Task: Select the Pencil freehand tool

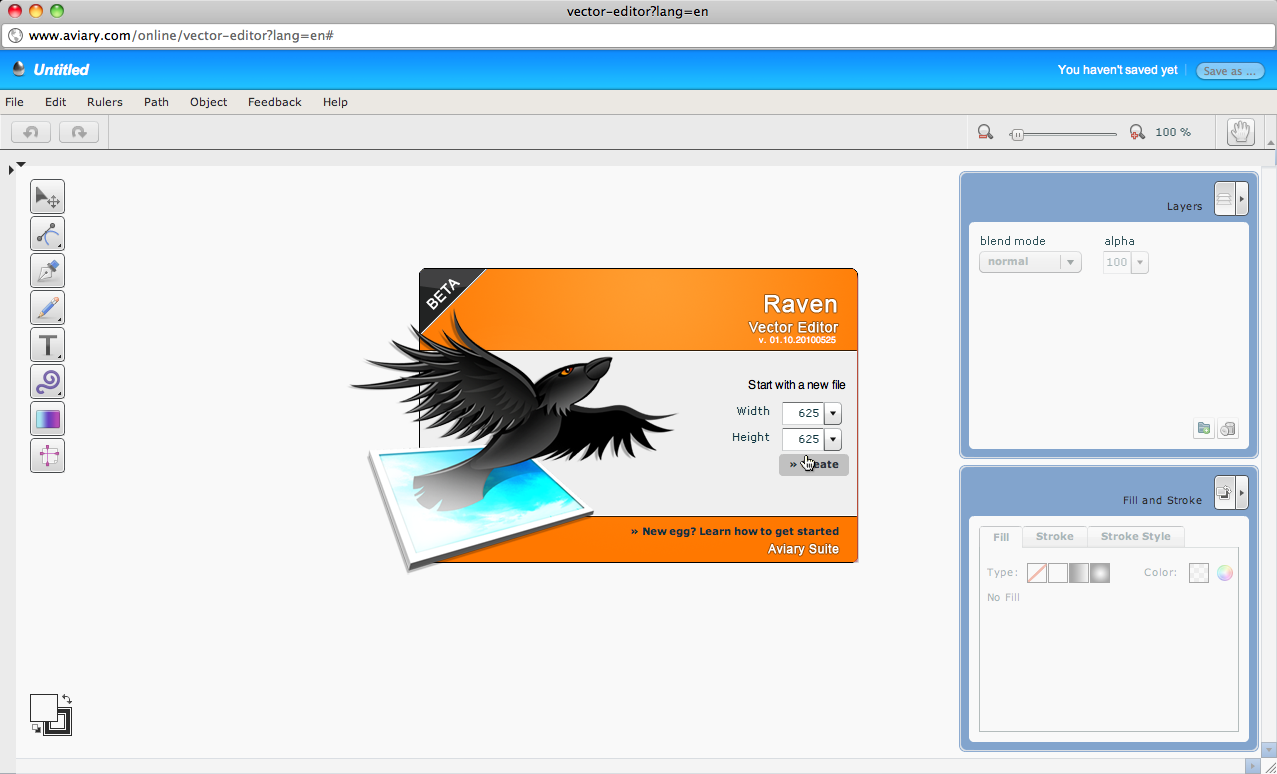Action: (47, 308)
